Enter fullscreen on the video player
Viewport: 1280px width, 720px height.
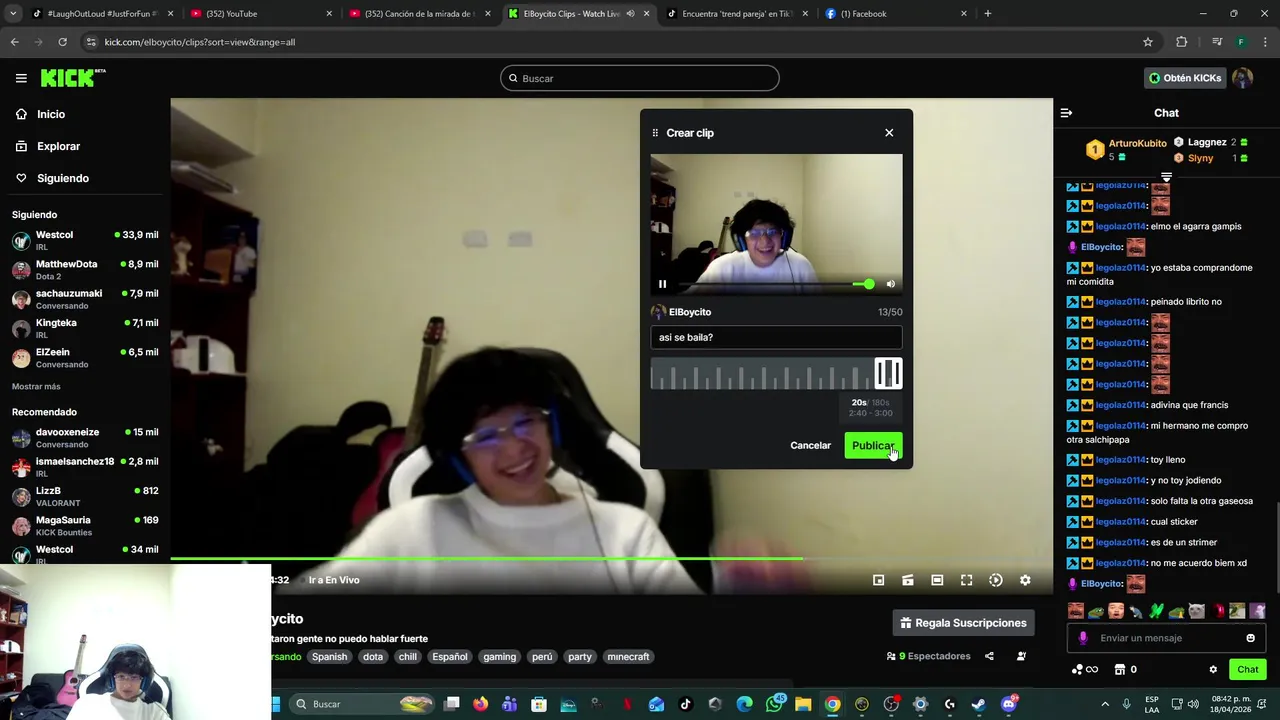point(966,580)
